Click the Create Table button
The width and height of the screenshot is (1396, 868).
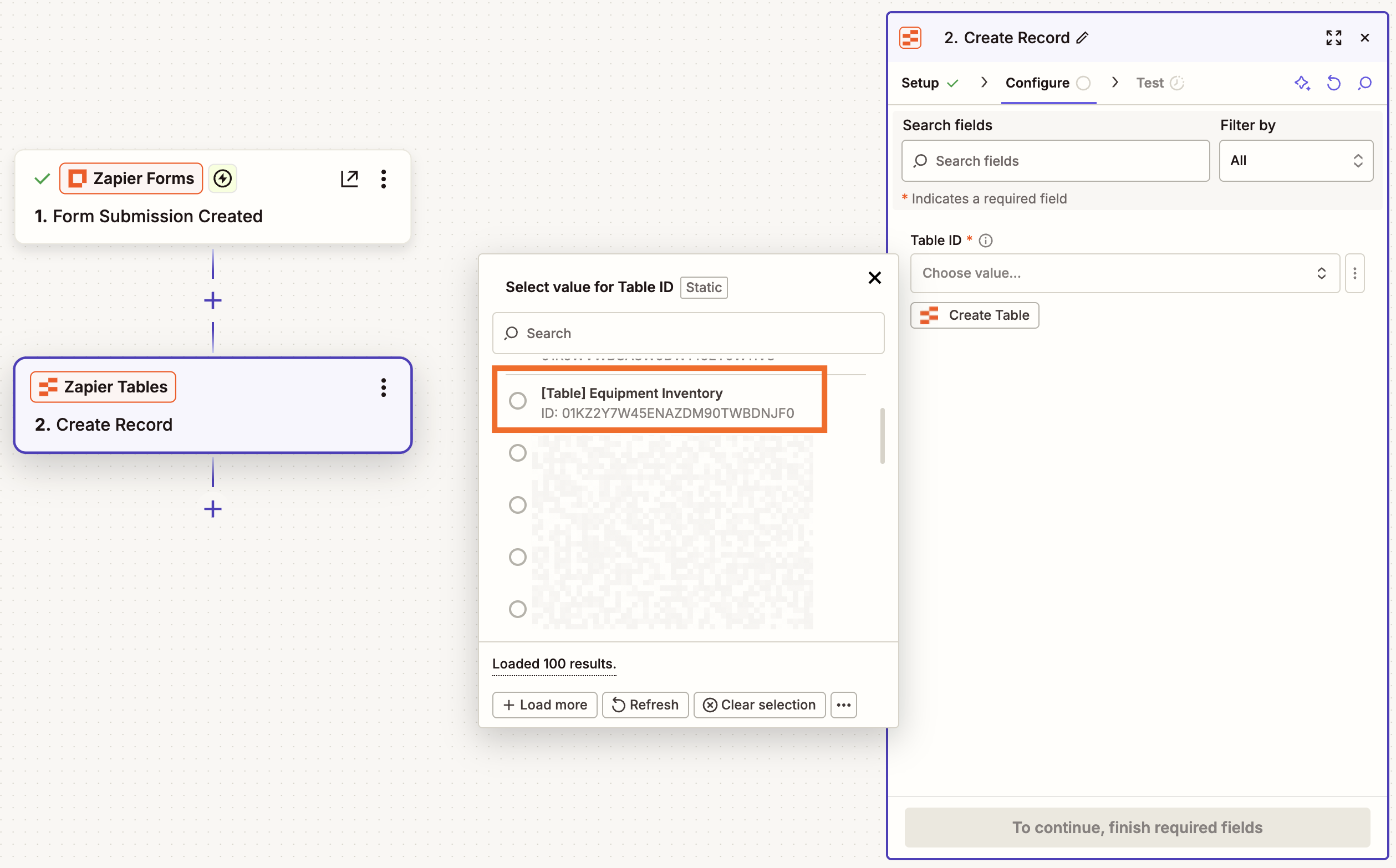[975, 315]
